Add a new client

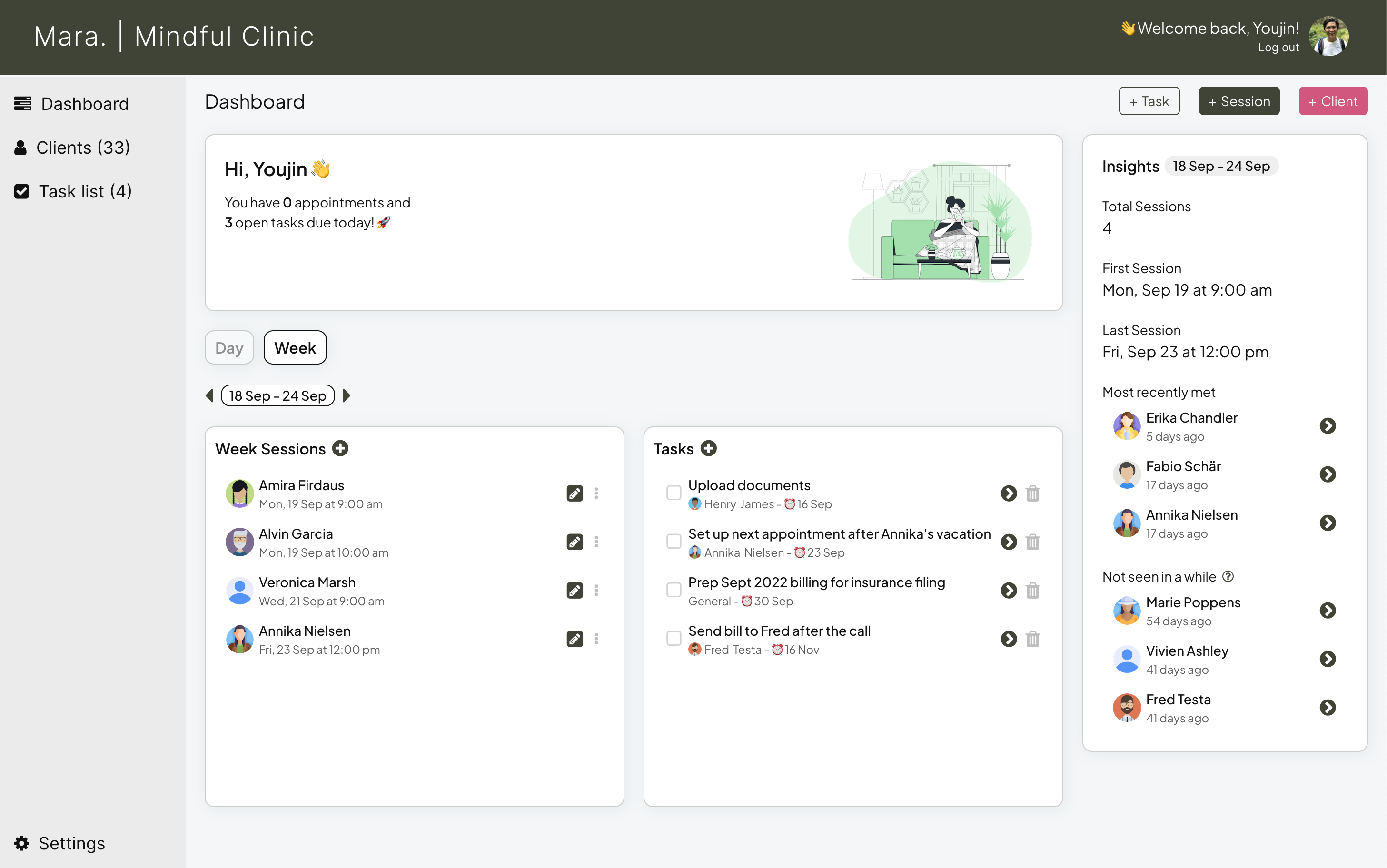(x=1333, y=101)
